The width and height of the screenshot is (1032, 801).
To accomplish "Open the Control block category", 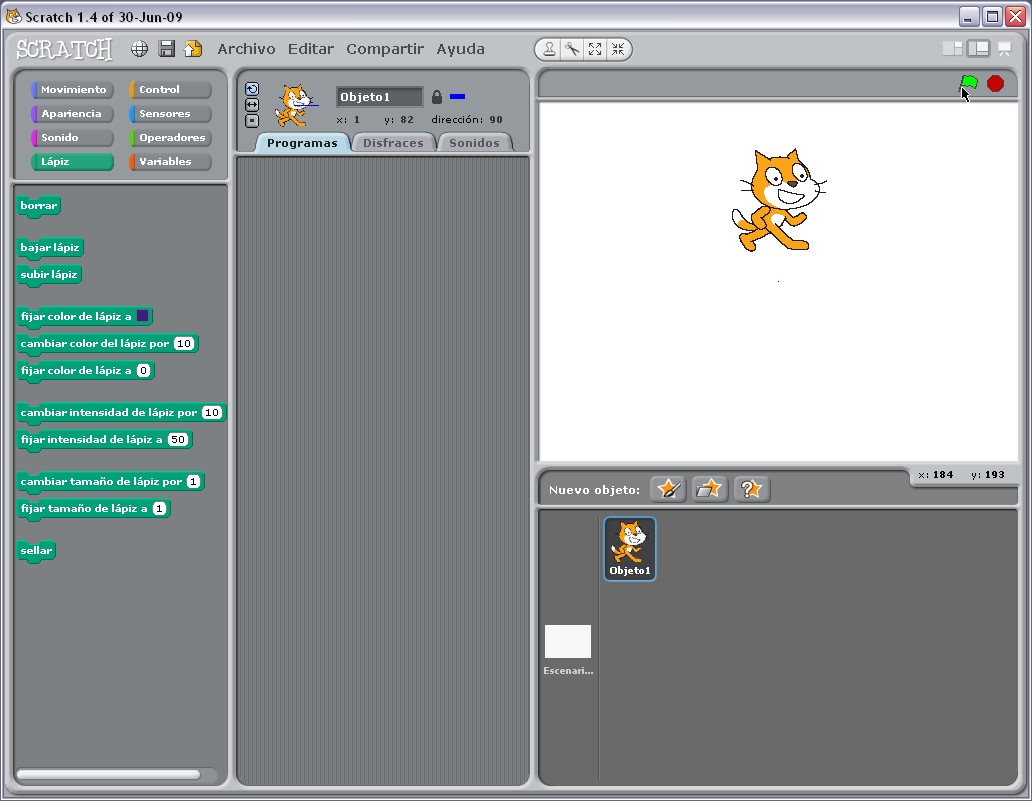I will point(170,90).
